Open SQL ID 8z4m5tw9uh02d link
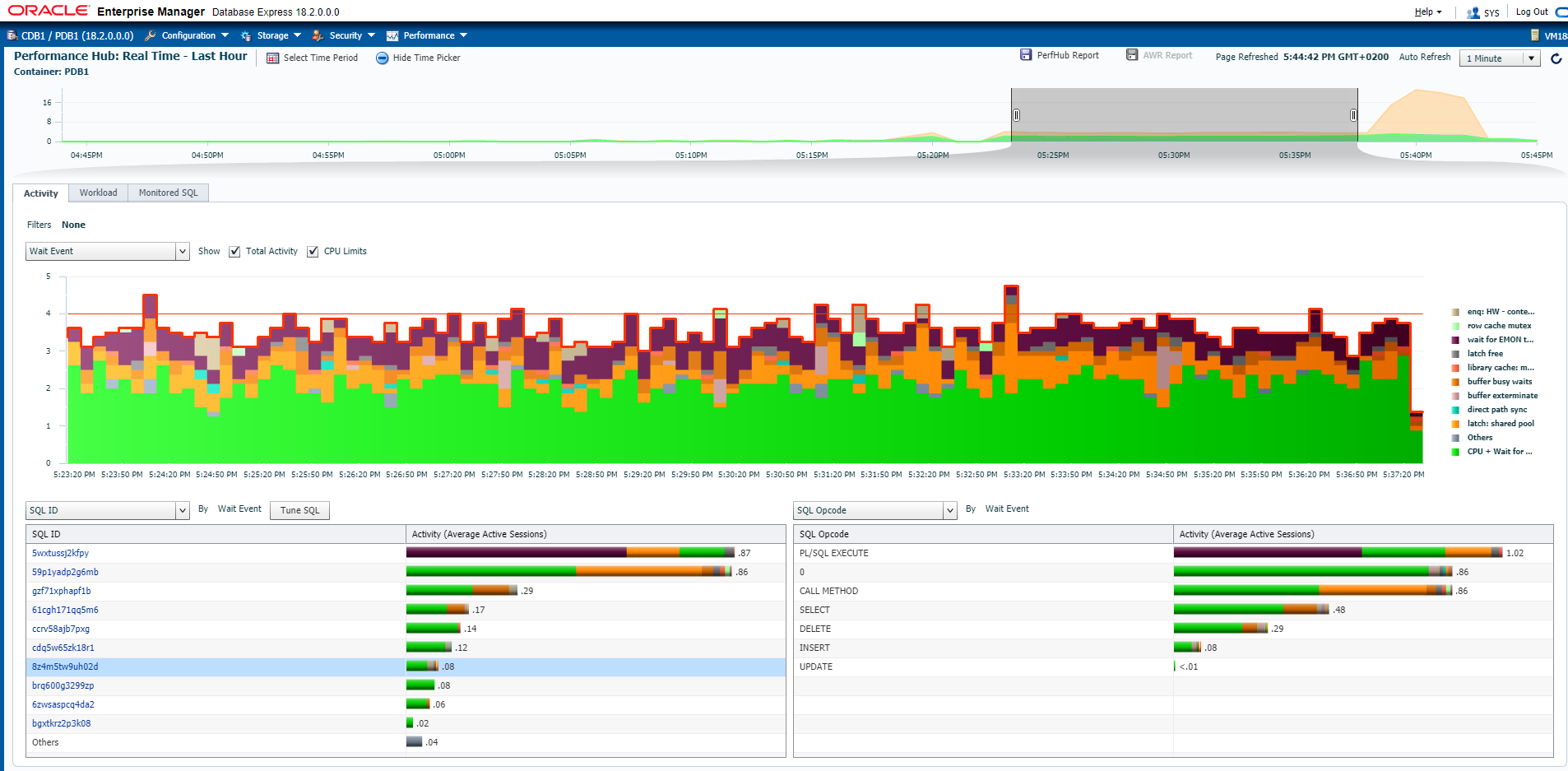 point(65,666)
